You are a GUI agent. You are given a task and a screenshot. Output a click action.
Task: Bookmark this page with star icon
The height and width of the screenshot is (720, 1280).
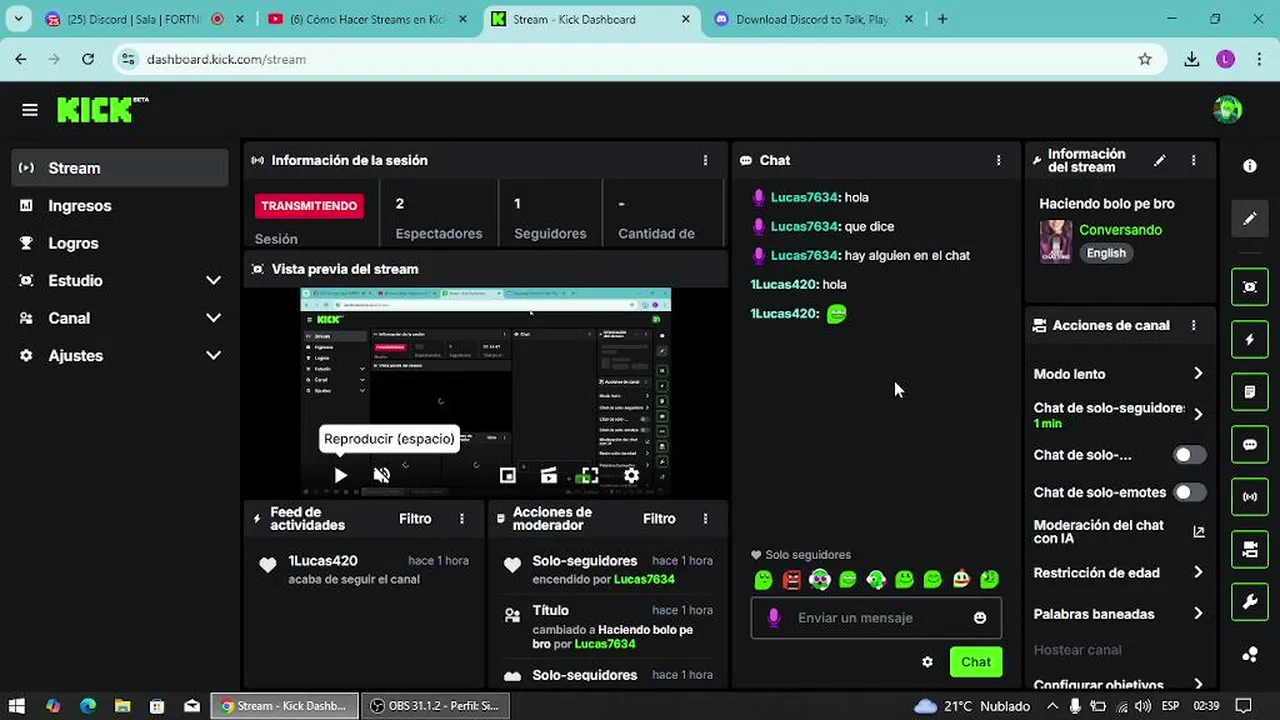point(1145,59)
